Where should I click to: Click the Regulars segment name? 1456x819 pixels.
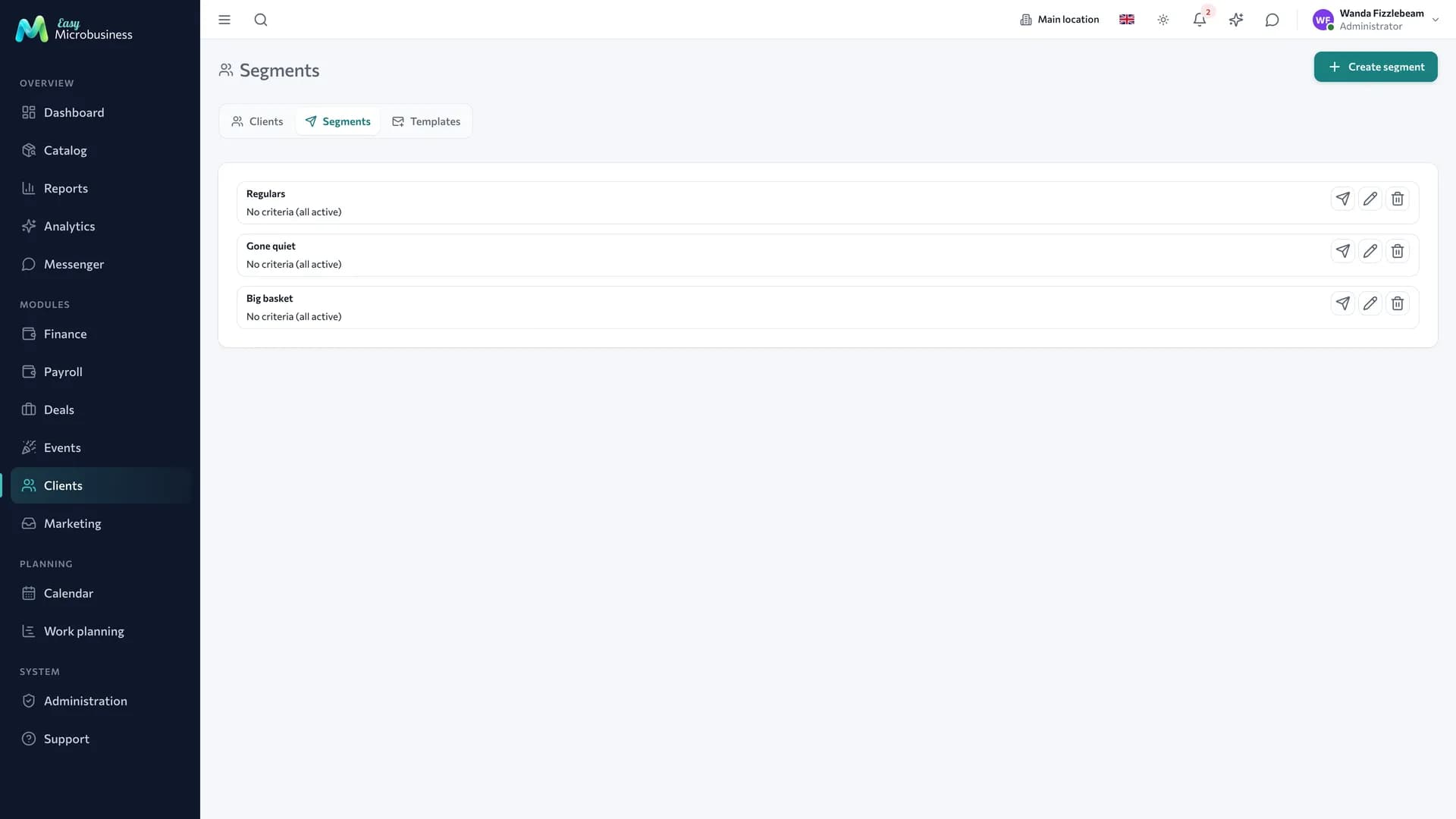[265, 194]
